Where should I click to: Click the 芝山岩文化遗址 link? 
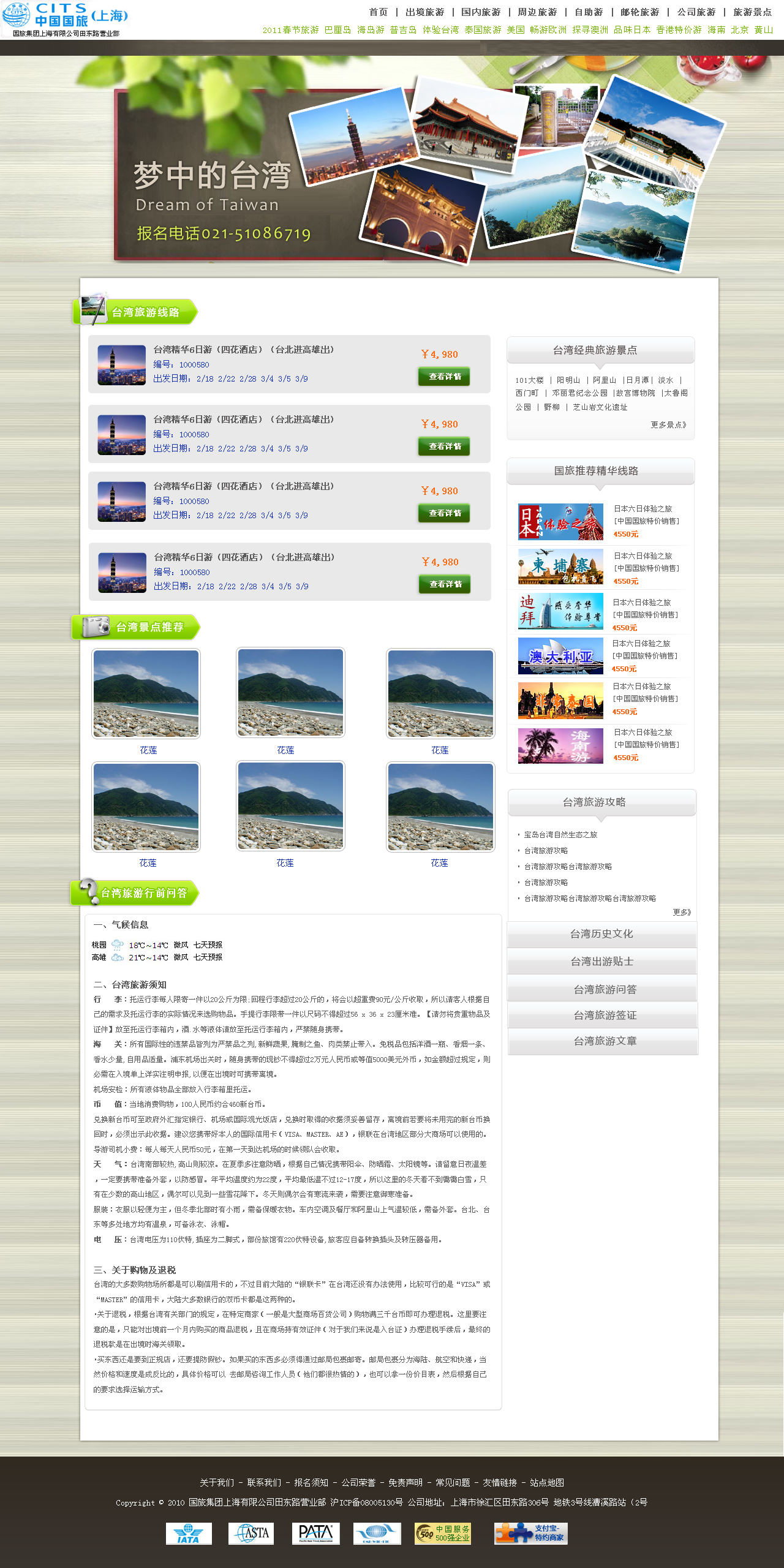point(600,407)
